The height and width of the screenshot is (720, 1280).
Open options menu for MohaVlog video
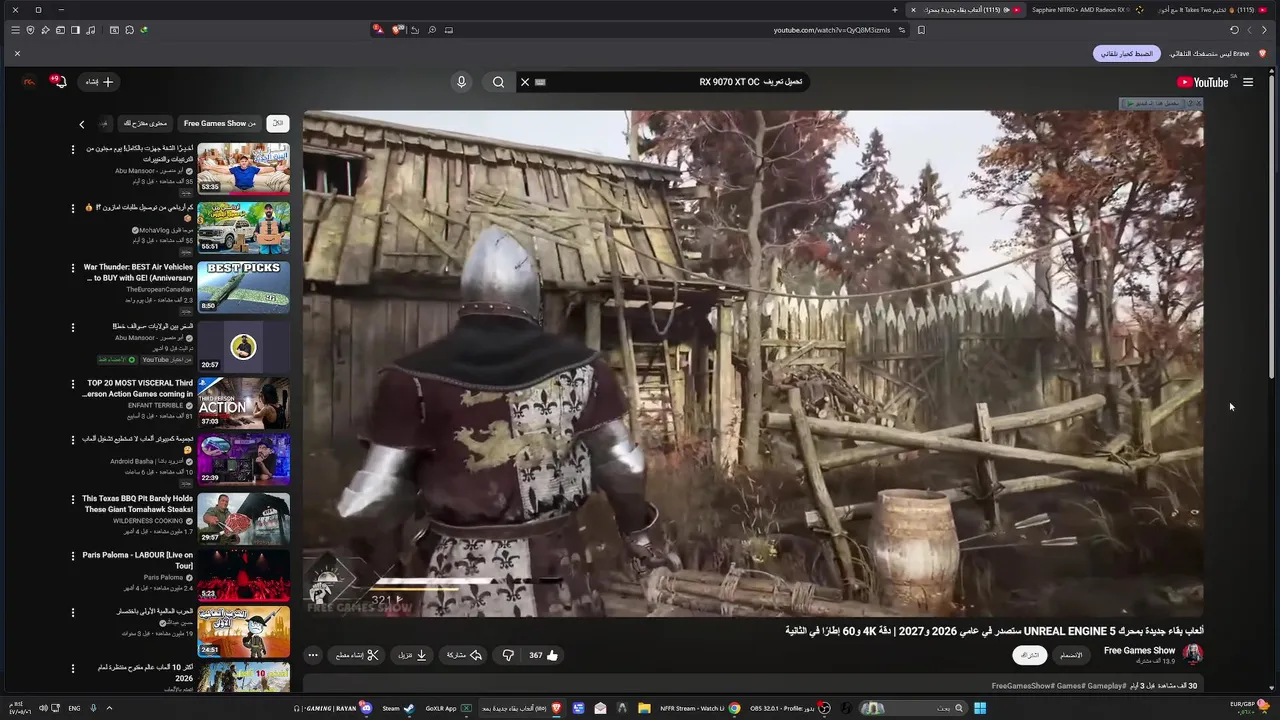pyautogui.click(x=72, y=208)
